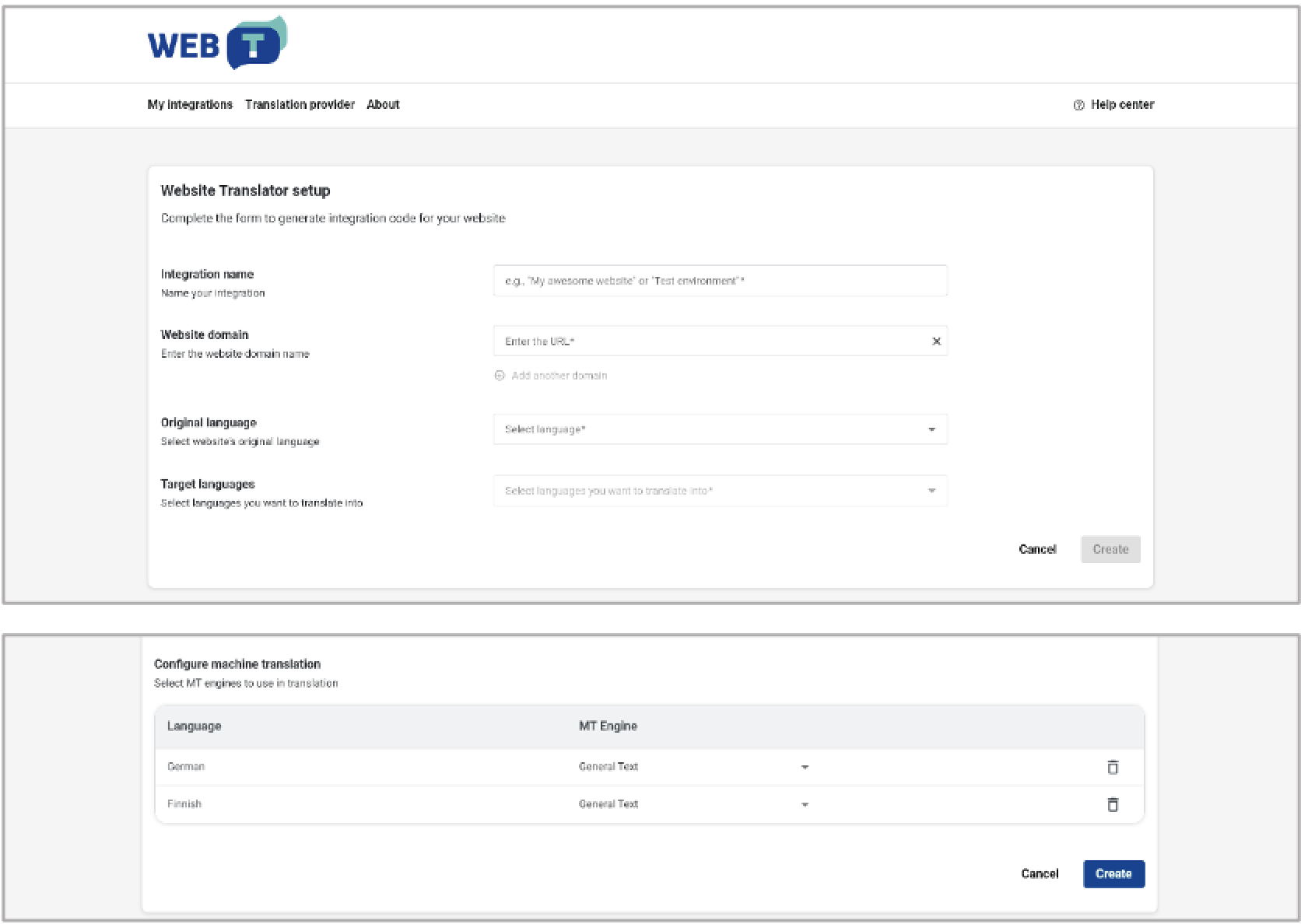
Task: Click the Website domain label
Action: click(x=205, y=334)
